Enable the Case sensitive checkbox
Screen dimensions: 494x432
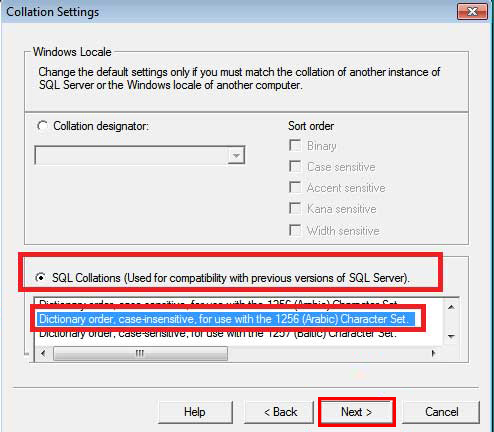pyautogui.click(x=295, y=166)
